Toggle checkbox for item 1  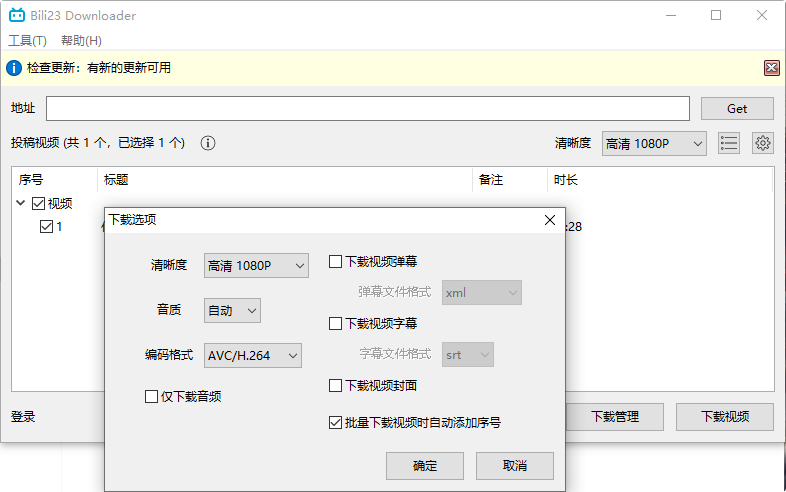tap(46, 227)
